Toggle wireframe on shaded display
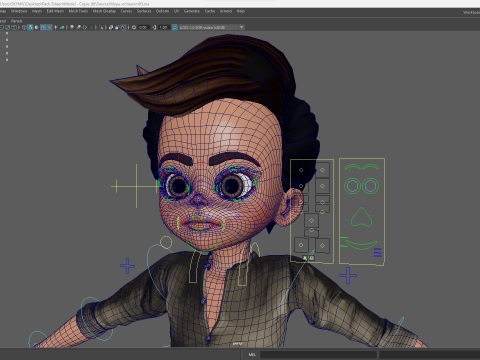480x360 pixels. coord(43,27)
